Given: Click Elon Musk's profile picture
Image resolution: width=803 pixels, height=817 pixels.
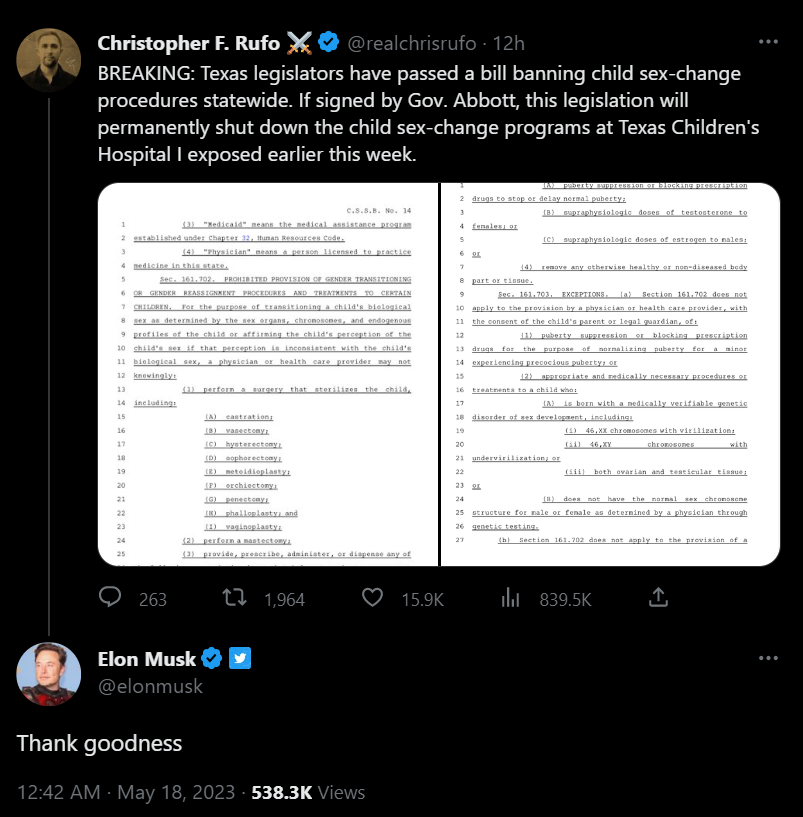Looking at the screenshot, I should click(48, 673).
